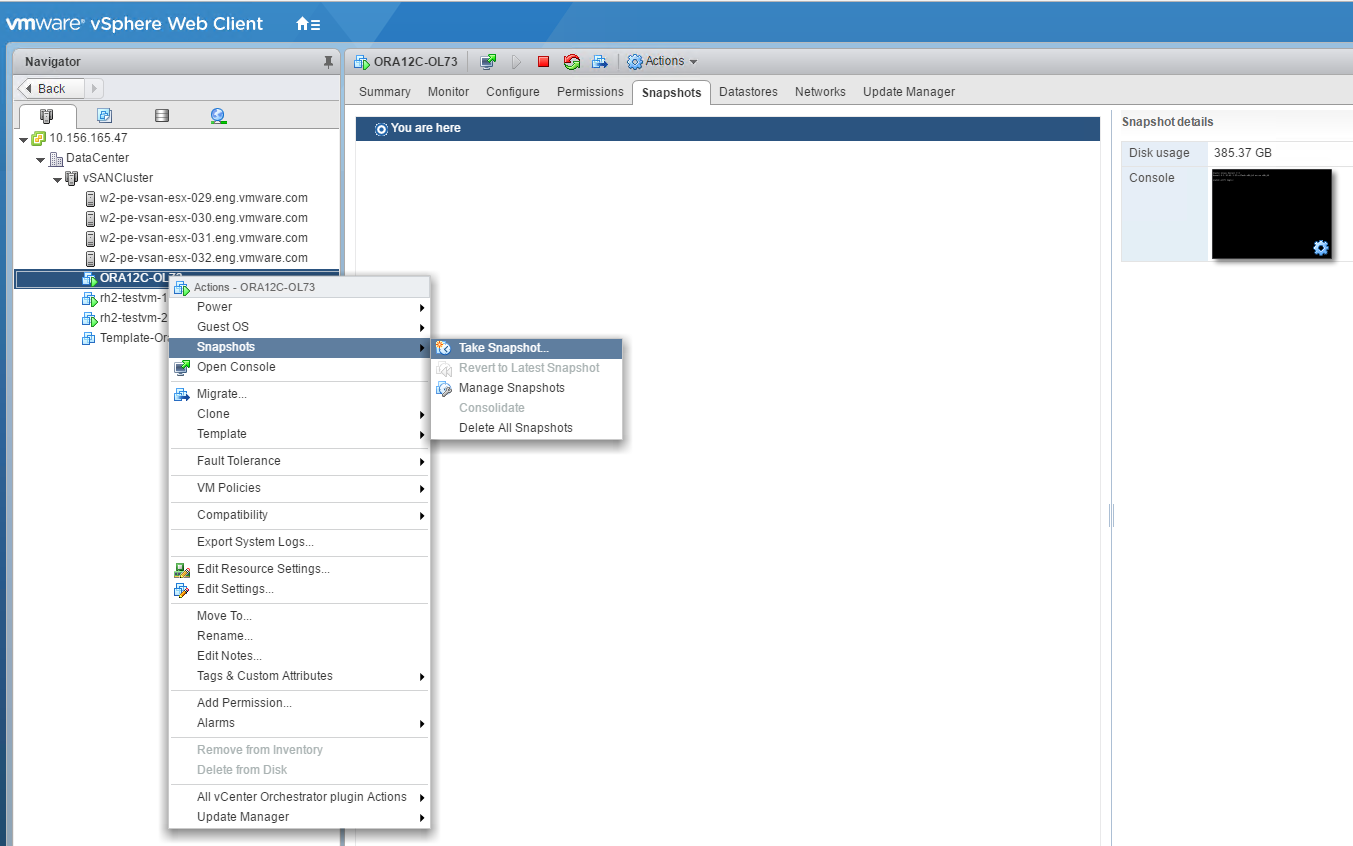Click the green Power On toolbar icon

[517, 62]
